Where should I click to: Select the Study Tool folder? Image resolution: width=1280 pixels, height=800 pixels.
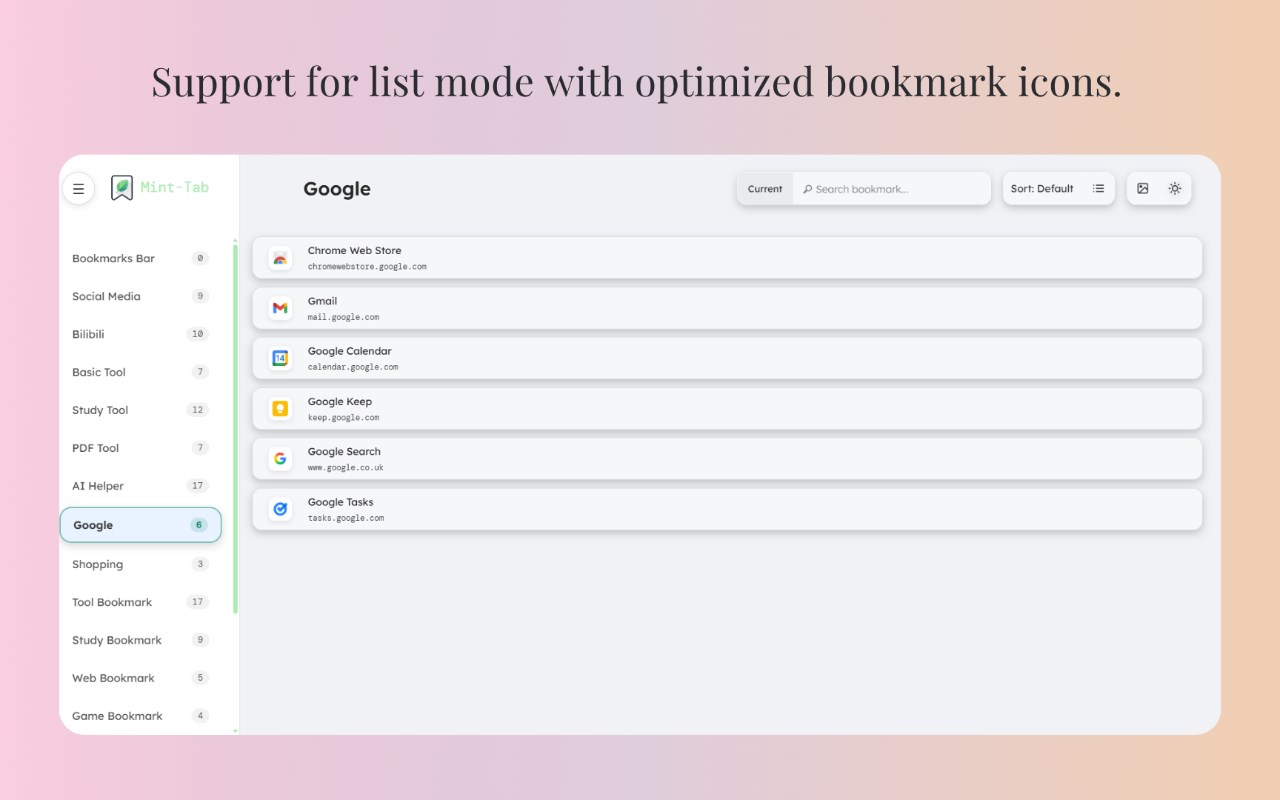[140, 410]
